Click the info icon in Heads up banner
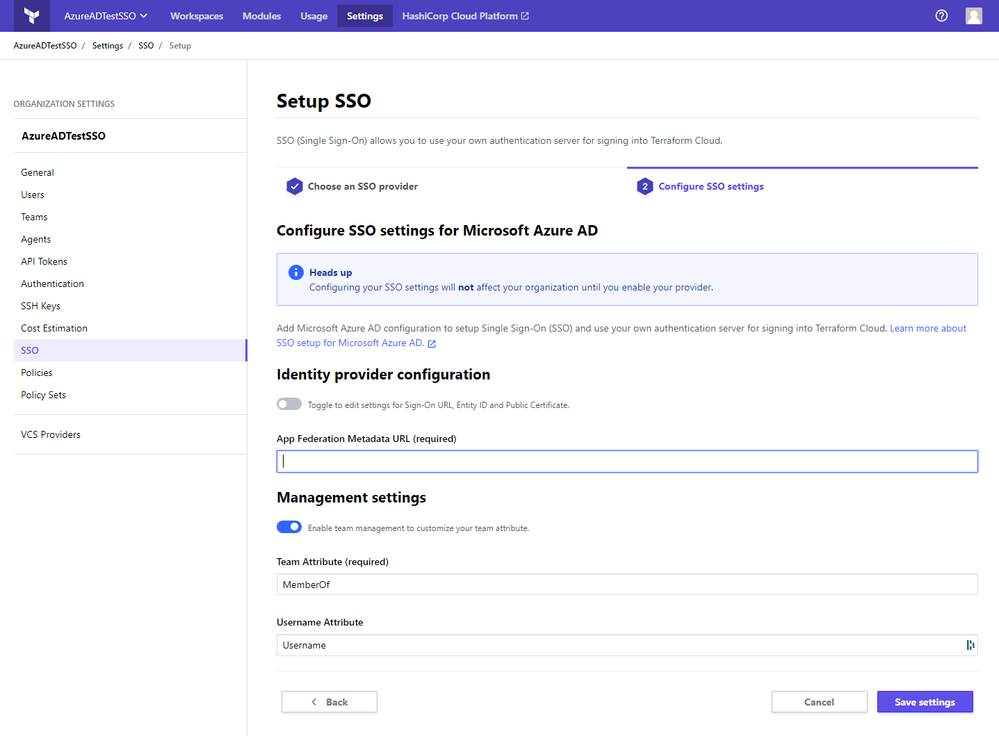This screenshot has height=736, width=999. click(296, 272)
